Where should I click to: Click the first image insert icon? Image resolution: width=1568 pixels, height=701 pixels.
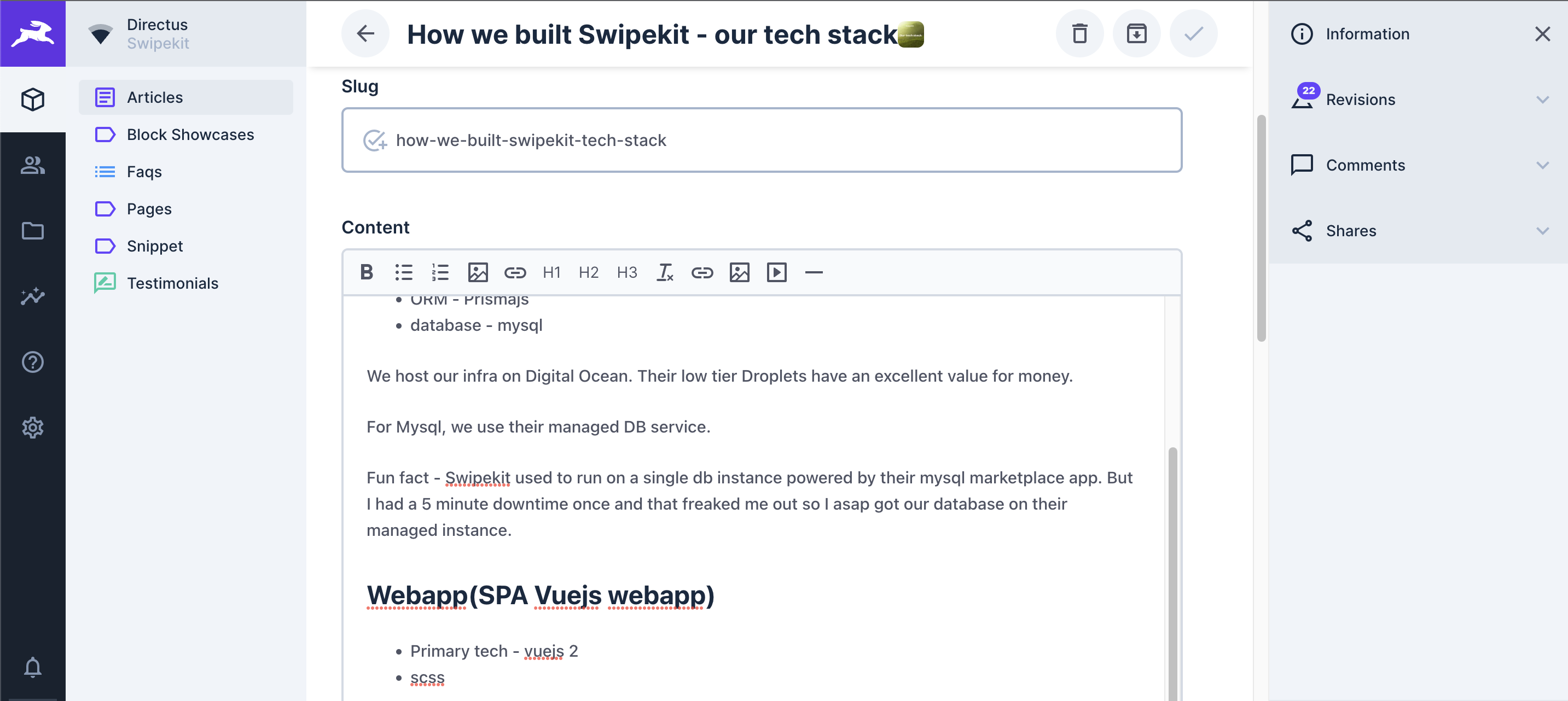pos(478,272)
